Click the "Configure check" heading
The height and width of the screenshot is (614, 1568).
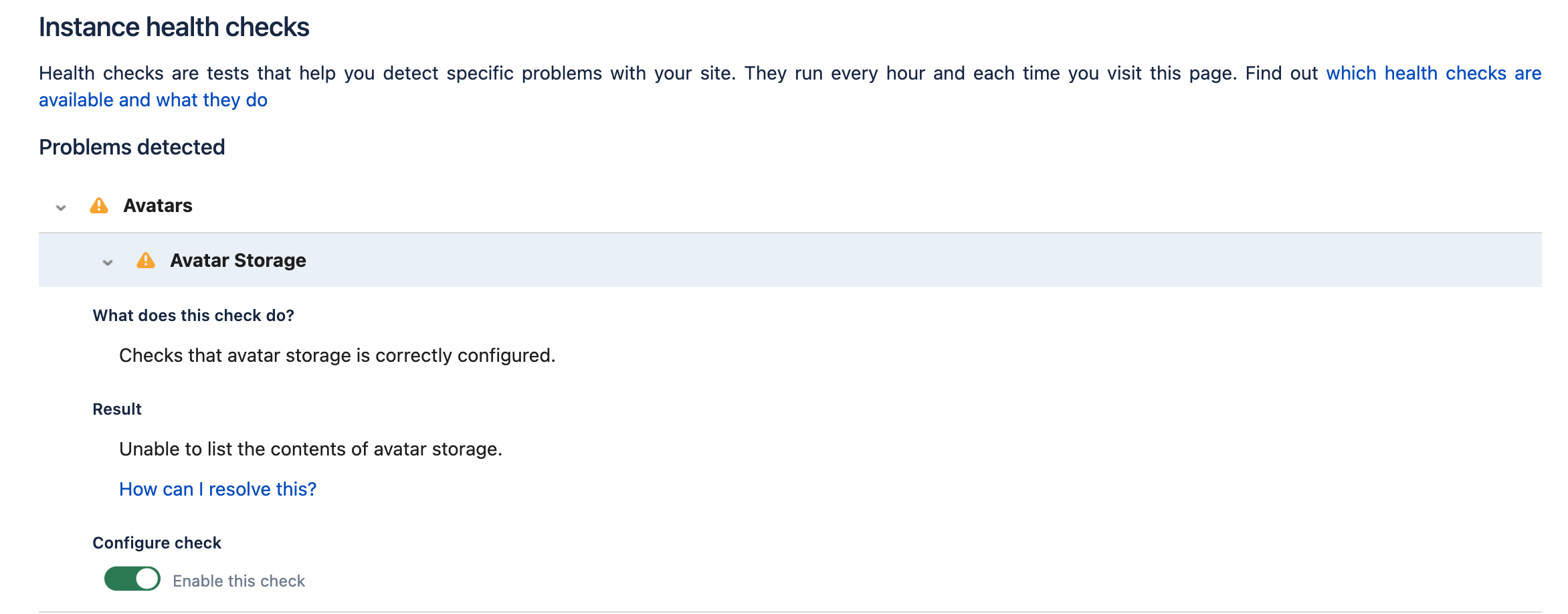pyautogui.click(x=157, y=543)
